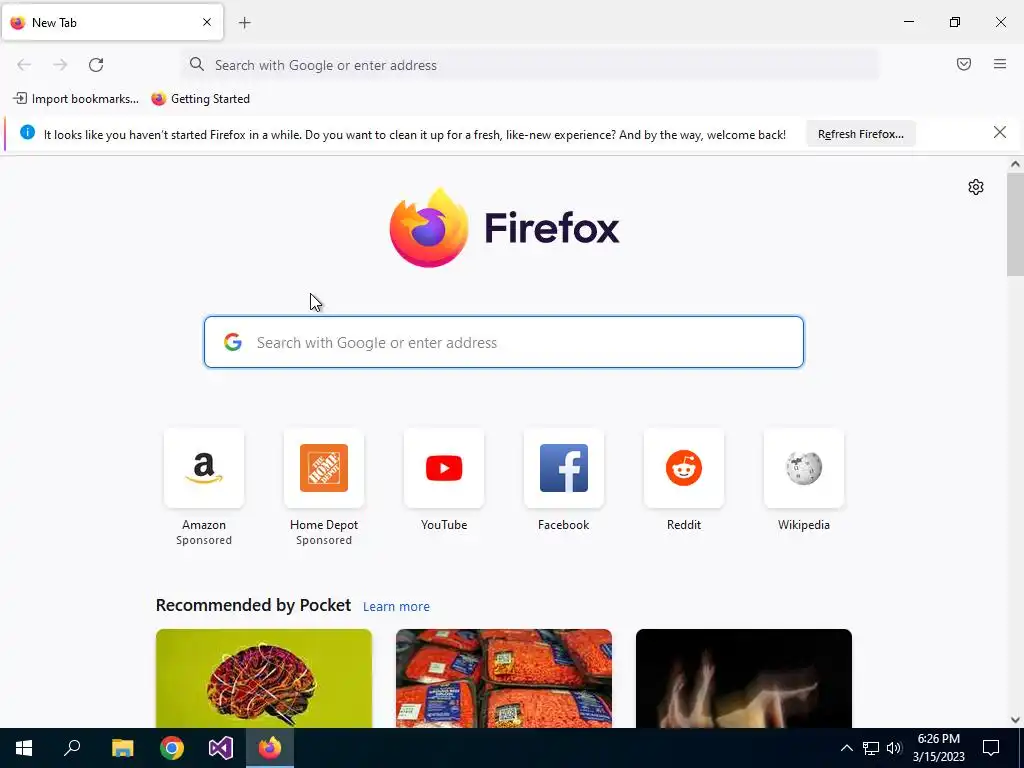
Task: Click the back navigation arrow
Action: 24,65
